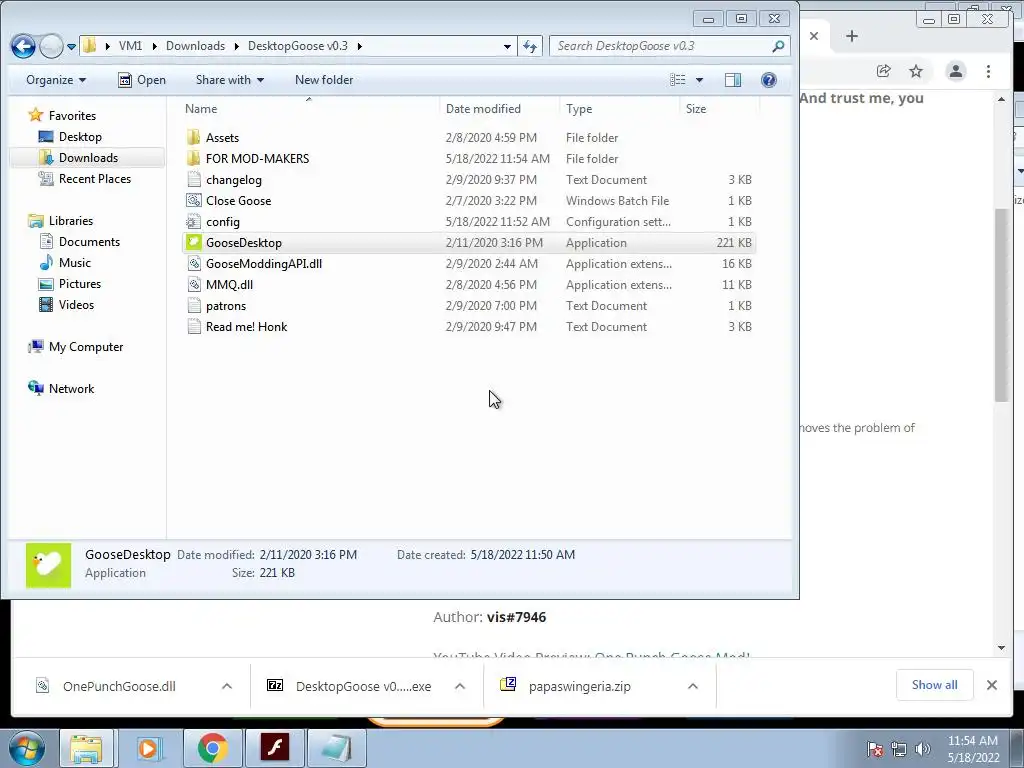
Task: Select the config settings file icon
Action: tap(193, 221)
